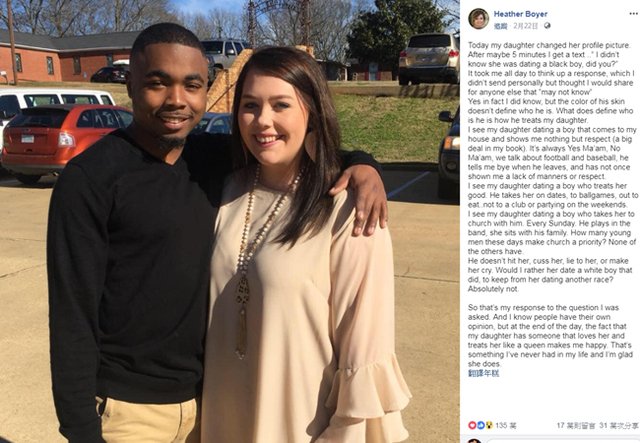Image resolution: width=640 pixels, height=443 pixels.
Task: Click the commenter avatar beside the comment box
Action: [x=474, y=441]
